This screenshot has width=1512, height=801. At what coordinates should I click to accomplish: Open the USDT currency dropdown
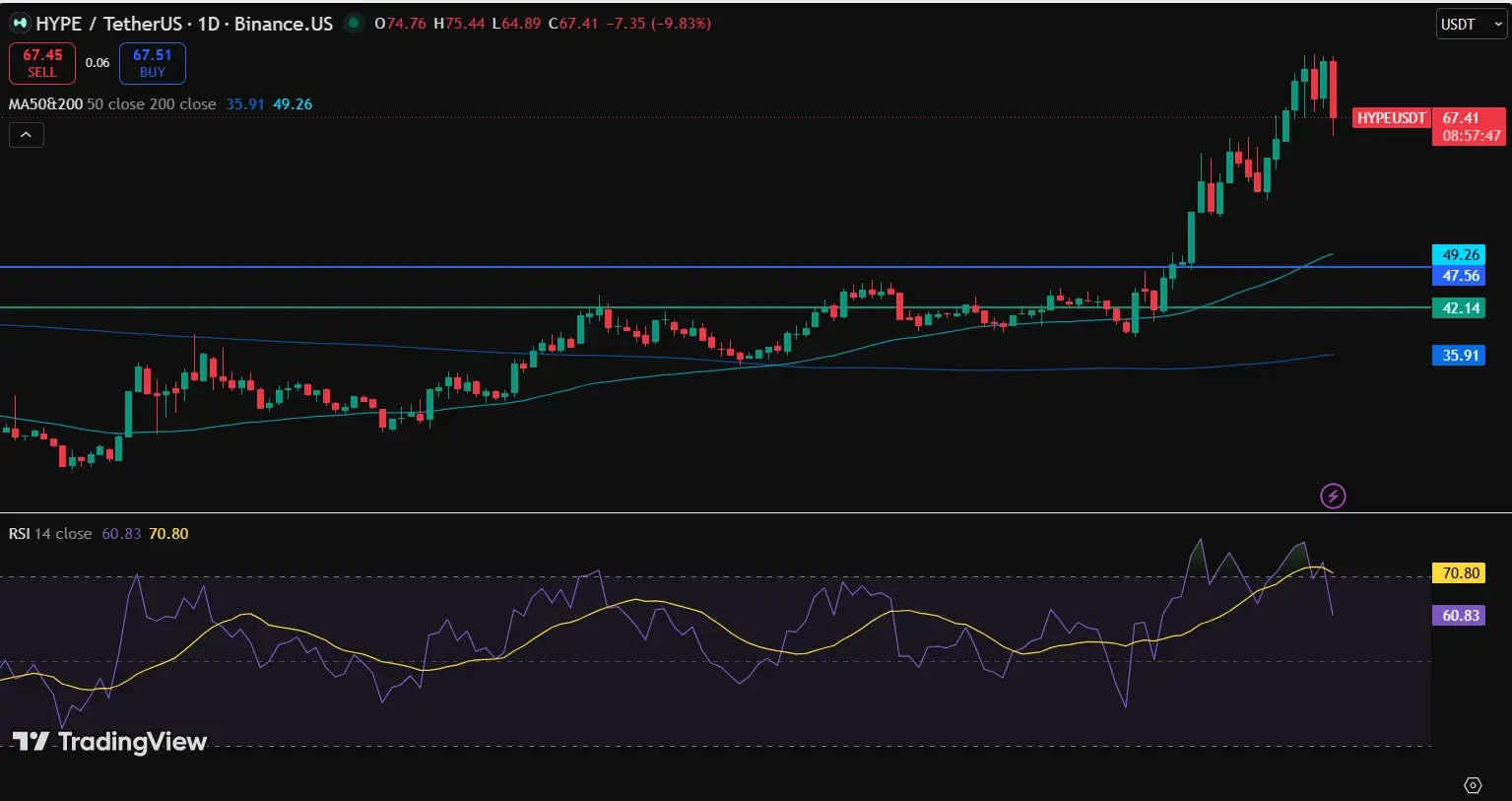[1472, 24]
